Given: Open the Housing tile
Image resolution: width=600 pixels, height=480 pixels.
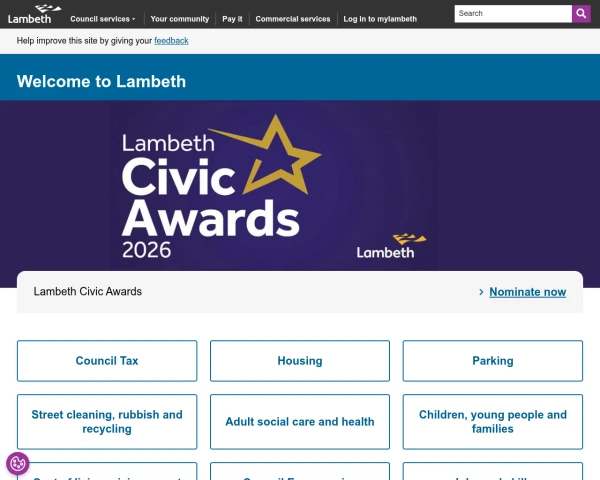Looking at the screenshot, I should [x=300, y=361].
